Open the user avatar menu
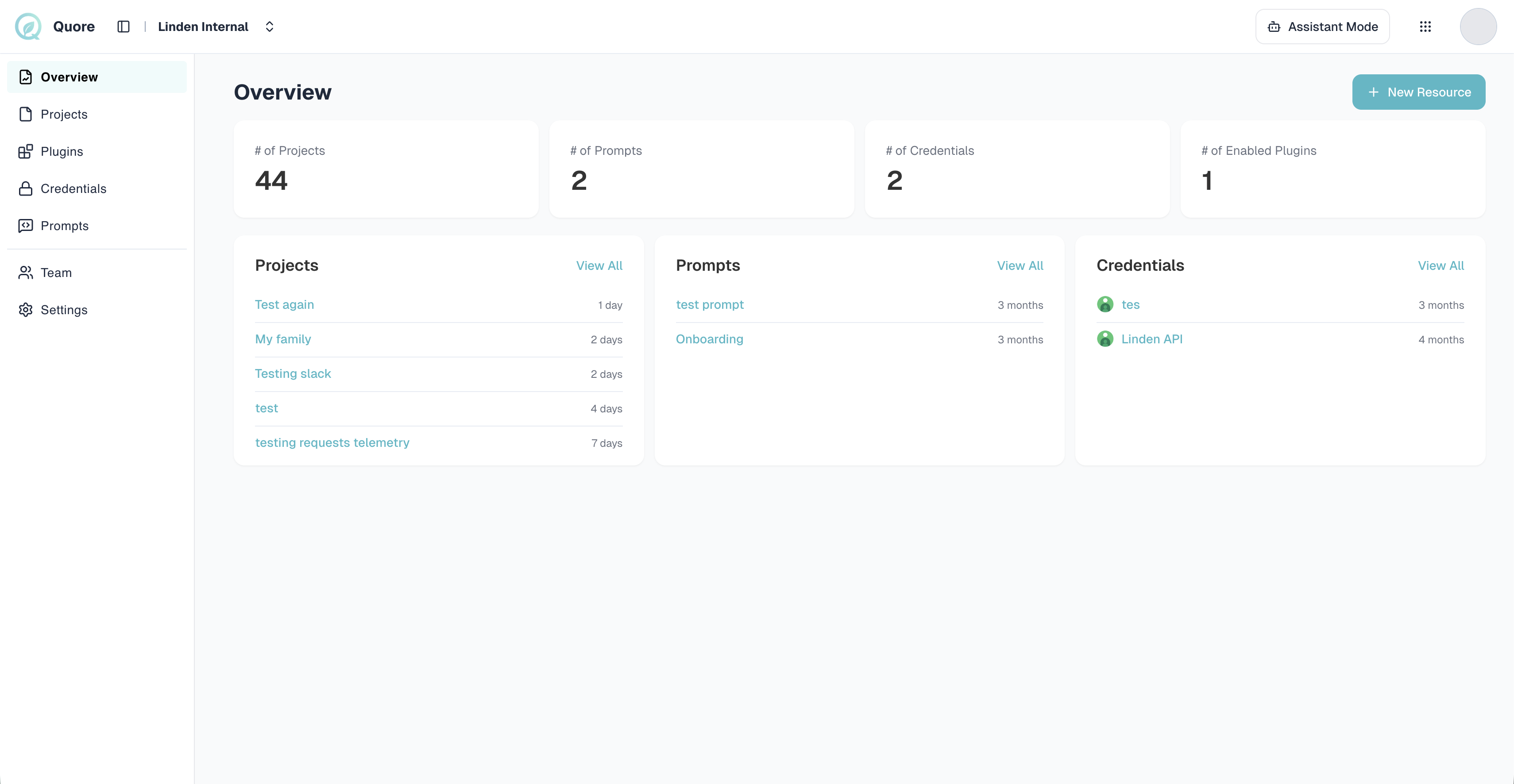Image resolution: width=1514 pixels, height=784 pixels. pyautogui.click(x=1478, y=27)
